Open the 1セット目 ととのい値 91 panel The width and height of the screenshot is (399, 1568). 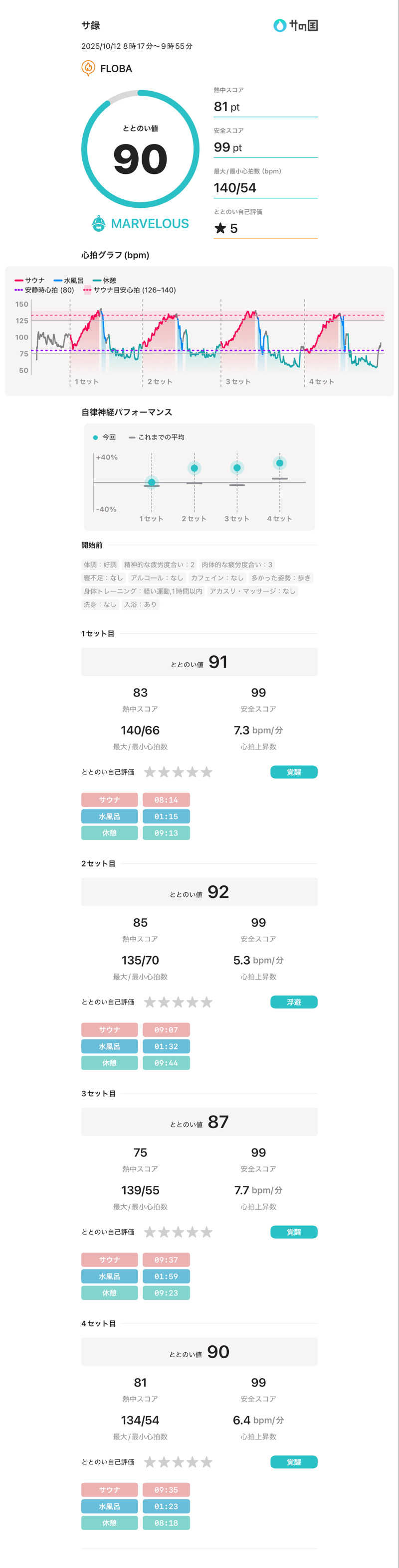click(199, 662)
